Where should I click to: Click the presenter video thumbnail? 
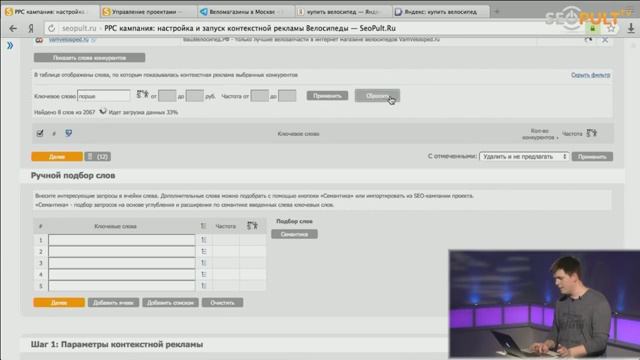click(544, 304)
